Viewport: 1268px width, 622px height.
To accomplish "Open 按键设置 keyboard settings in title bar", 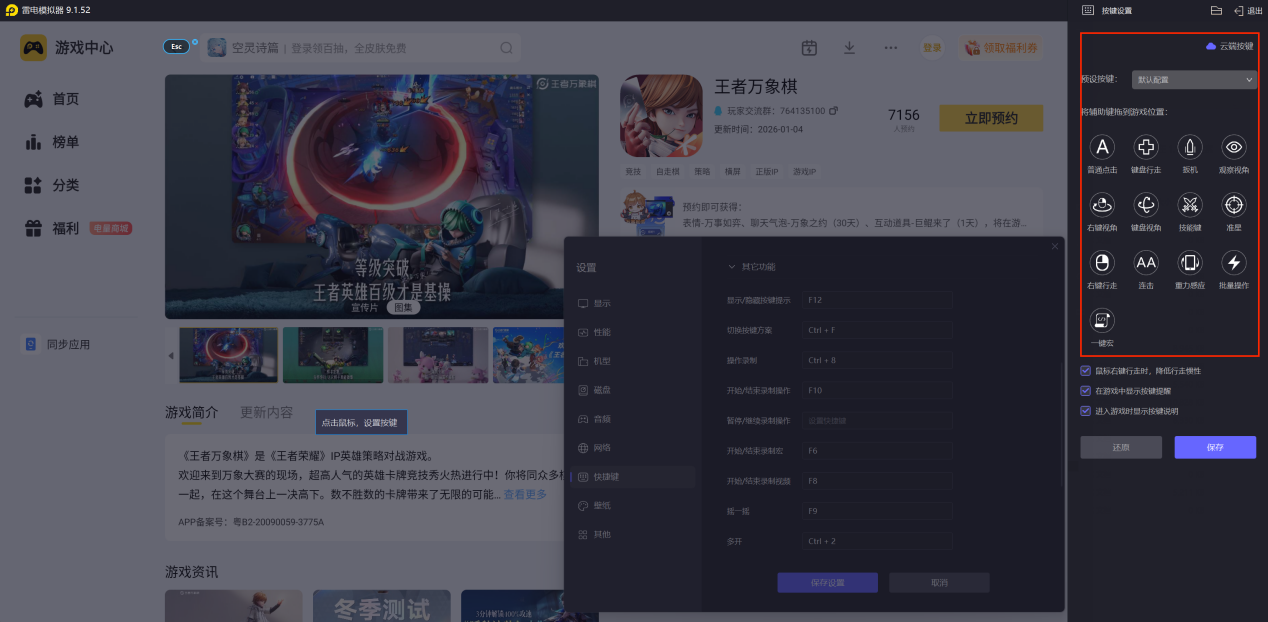I will coord(1107,10).
